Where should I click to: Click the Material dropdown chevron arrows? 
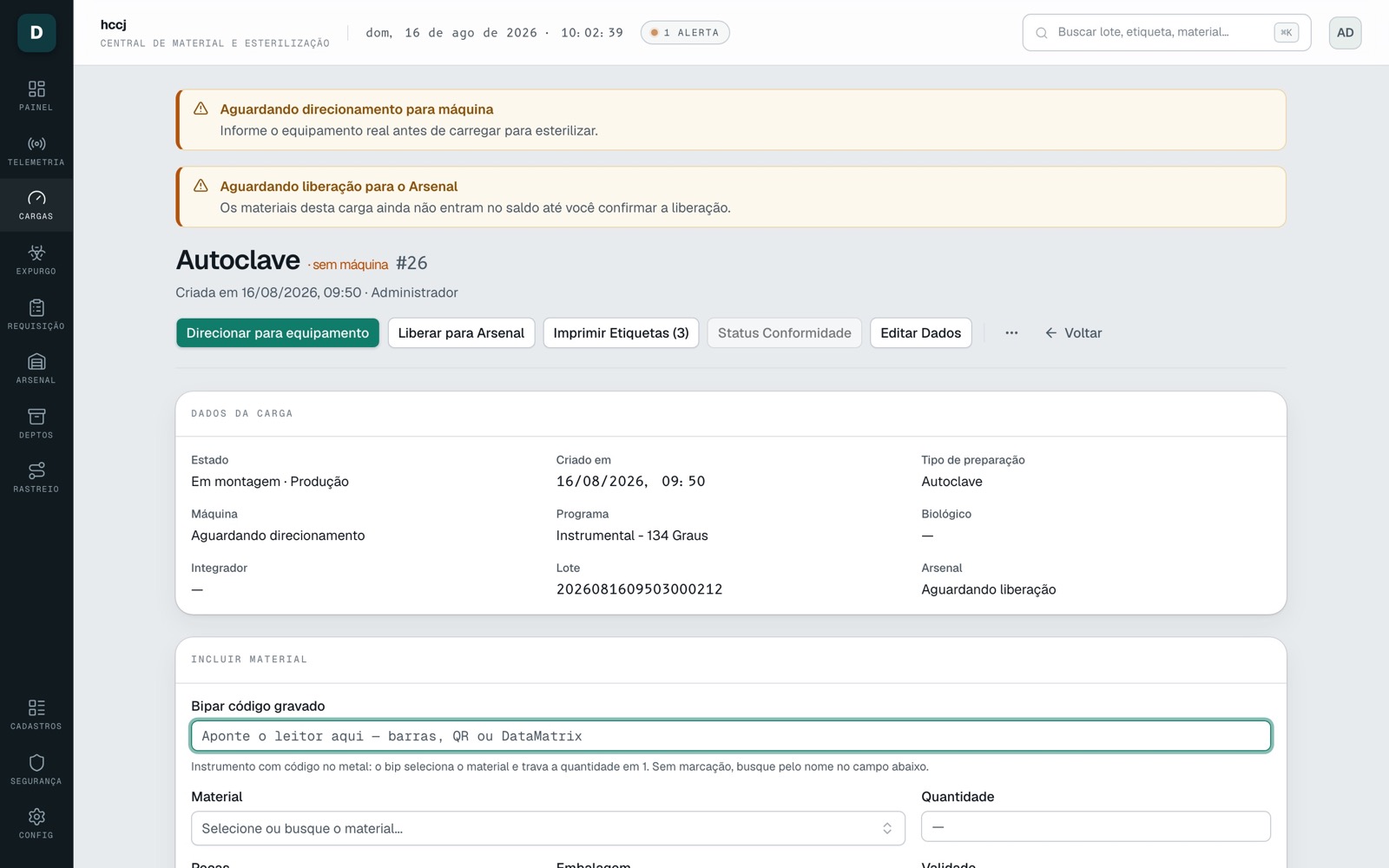887,828
